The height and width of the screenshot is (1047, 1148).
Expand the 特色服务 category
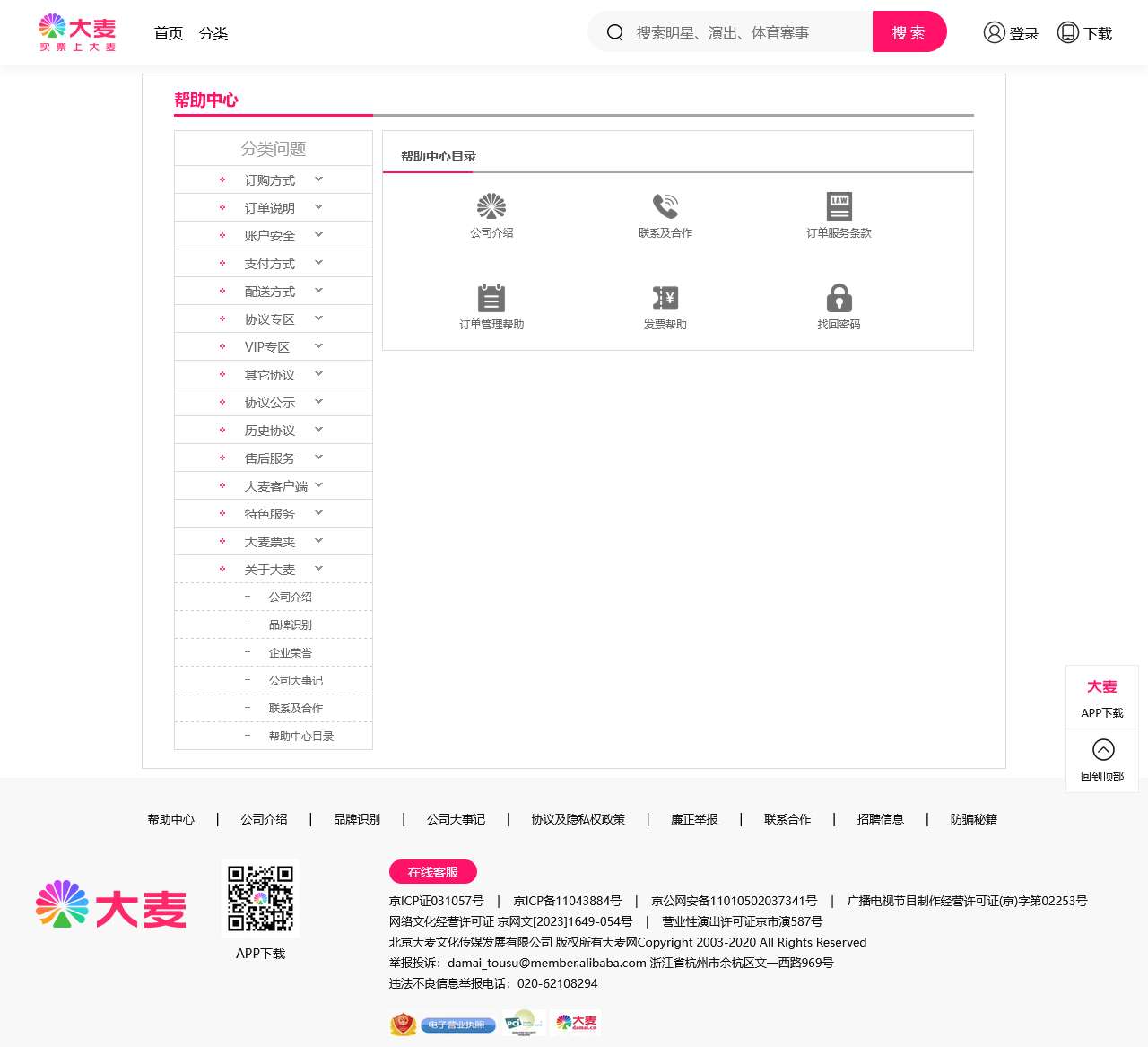pyautogui.click(x=274, y=514)
